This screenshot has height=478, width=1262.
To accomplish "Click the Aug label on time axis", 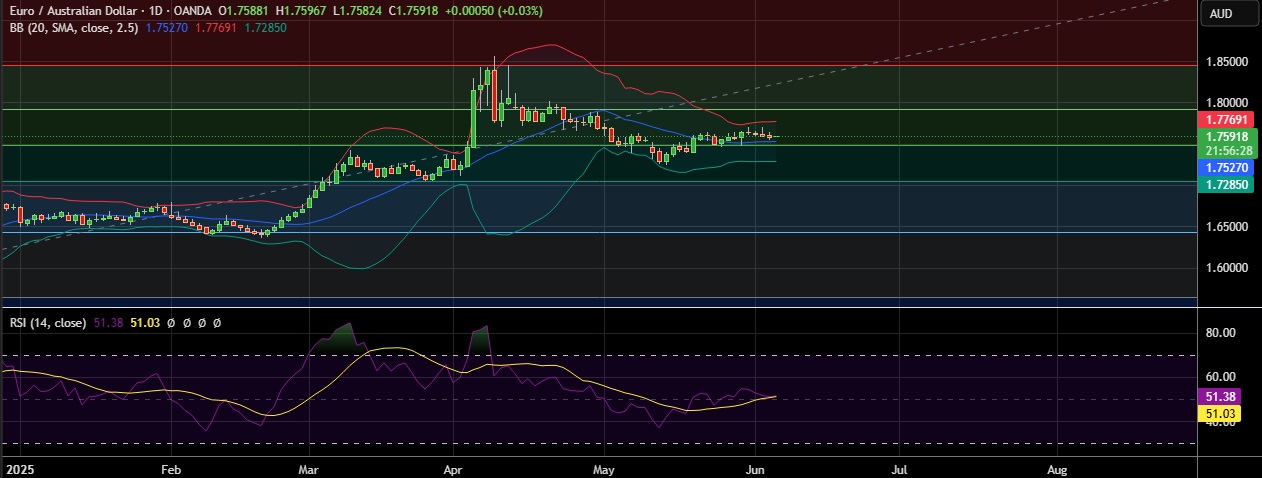I will (x=1055, y=468).
